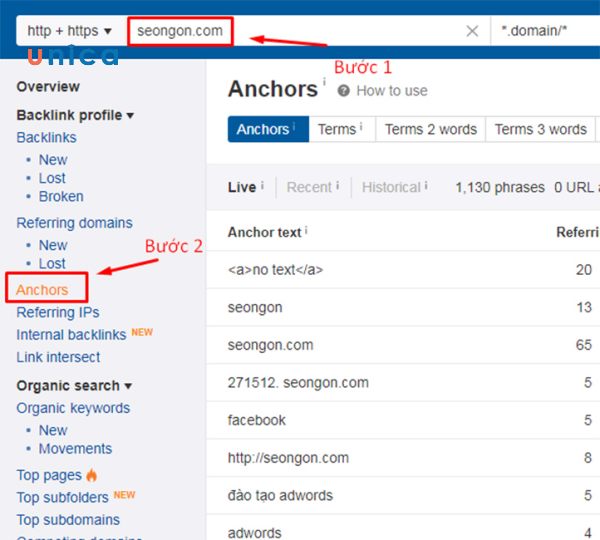Select the 'http://seongon.com' anchor row
The height and width of the screenshot is (540, 600).
(403, 457)
